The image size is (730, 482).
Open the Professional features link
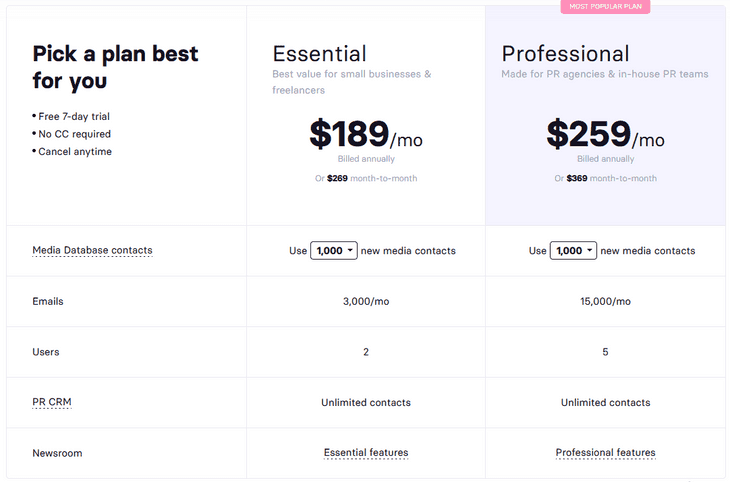(x=605, y=453)
